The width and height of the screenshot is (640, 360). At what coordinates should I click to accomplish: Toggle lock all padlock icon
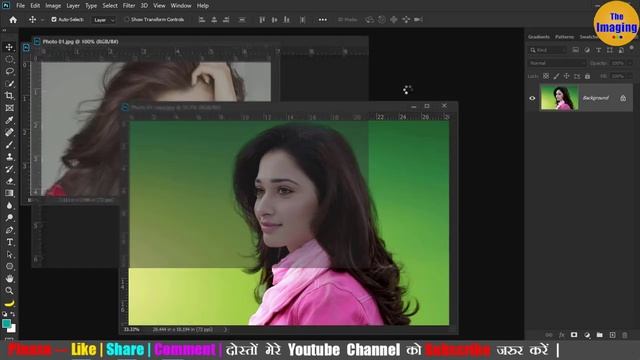[587, 76]
